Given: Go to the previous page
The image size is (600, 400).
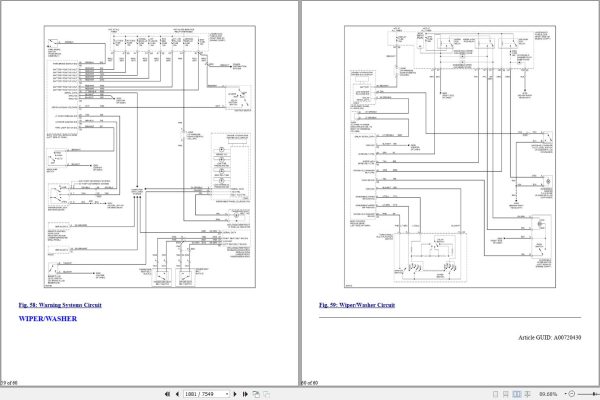Looking at the screenshot, I should click(x=177, y=394).
